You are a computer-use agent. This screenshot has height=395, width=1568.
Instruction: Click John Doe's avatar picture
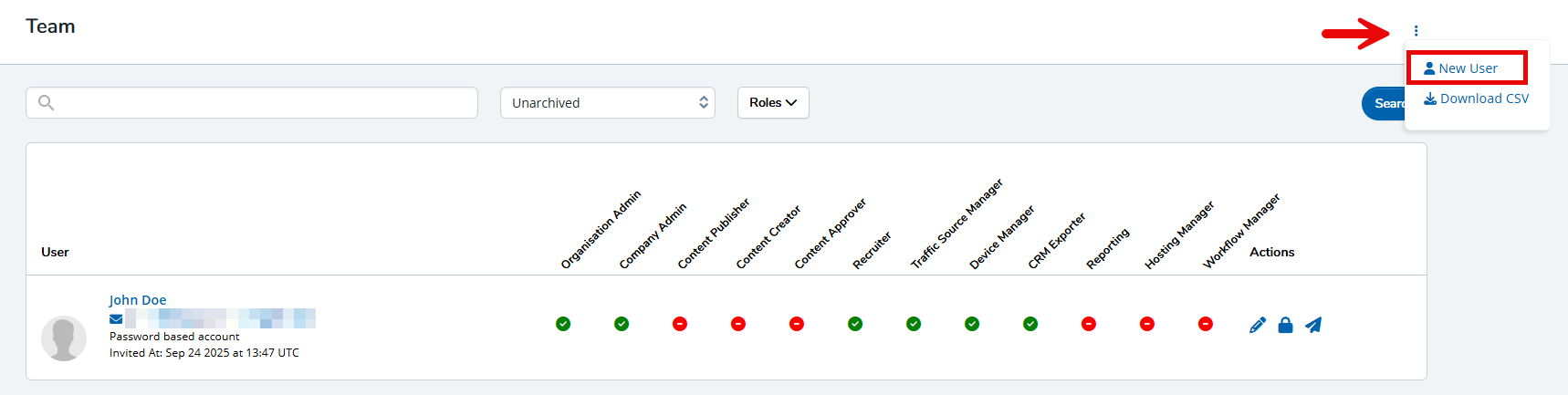pyautogui.click(x=64, y=338)
